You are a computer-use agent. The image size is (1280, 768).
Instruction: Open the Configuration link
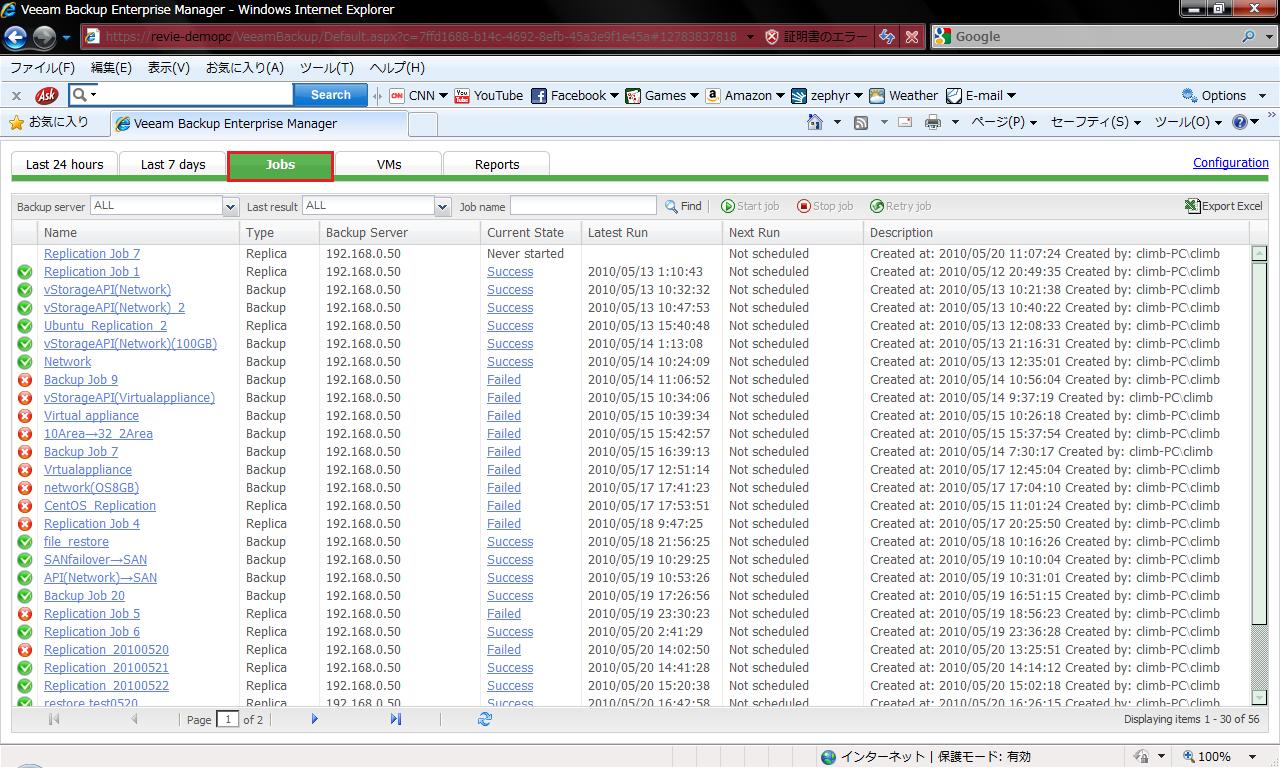pyautogui.click(x=1231, y=163)
